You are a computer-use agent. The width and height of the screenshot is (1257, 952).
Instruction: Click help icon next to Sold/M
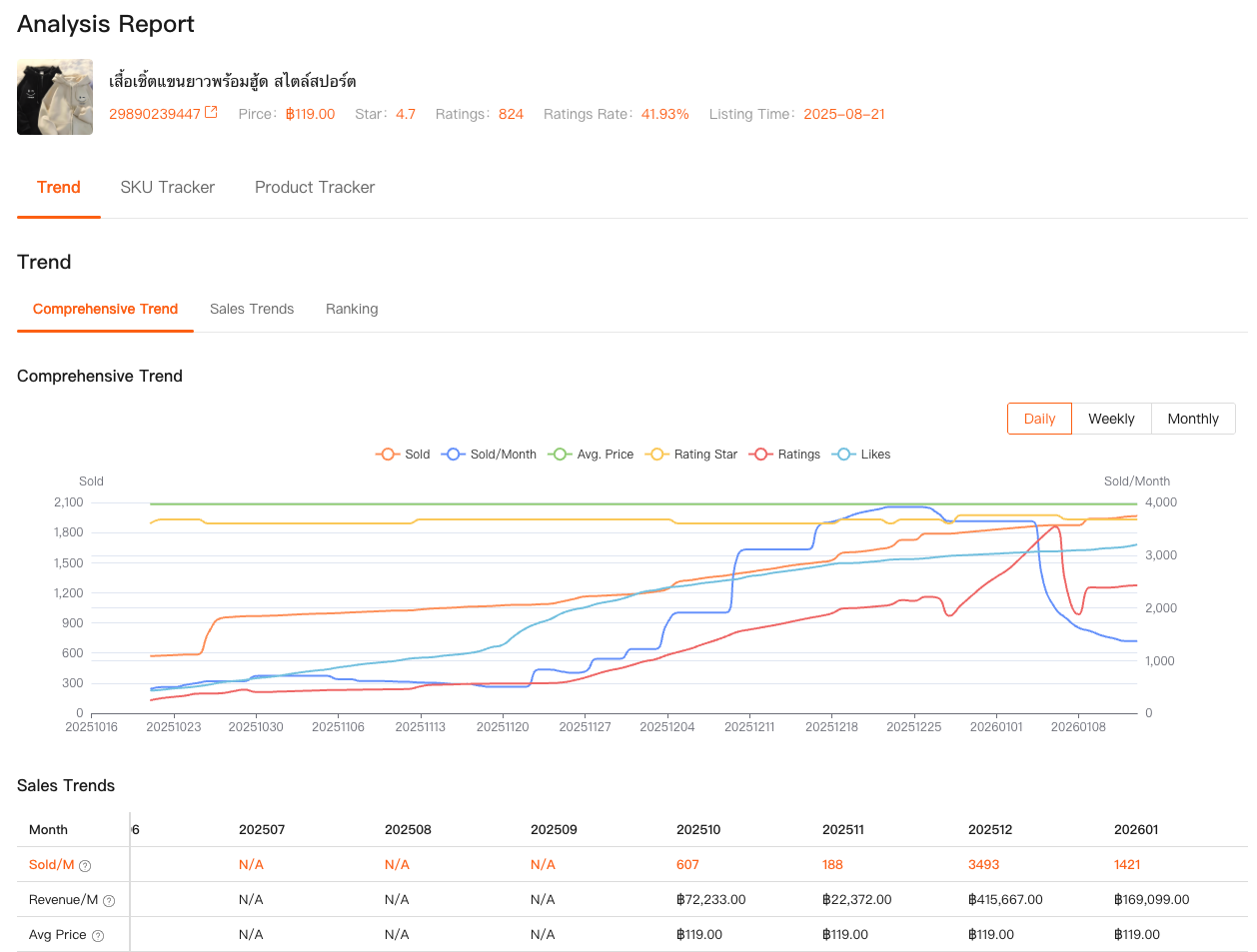point(85,865)
